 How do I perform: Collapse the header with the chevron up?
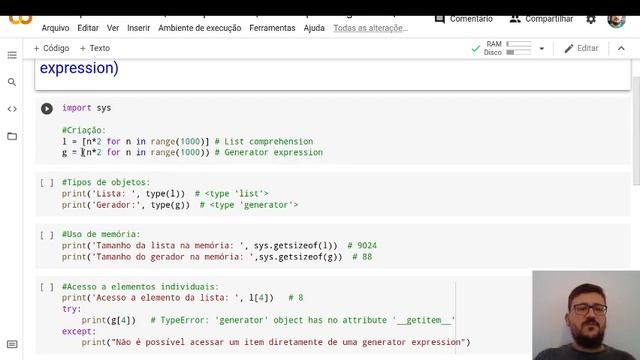pyautogui.click(x=621, y=48)
